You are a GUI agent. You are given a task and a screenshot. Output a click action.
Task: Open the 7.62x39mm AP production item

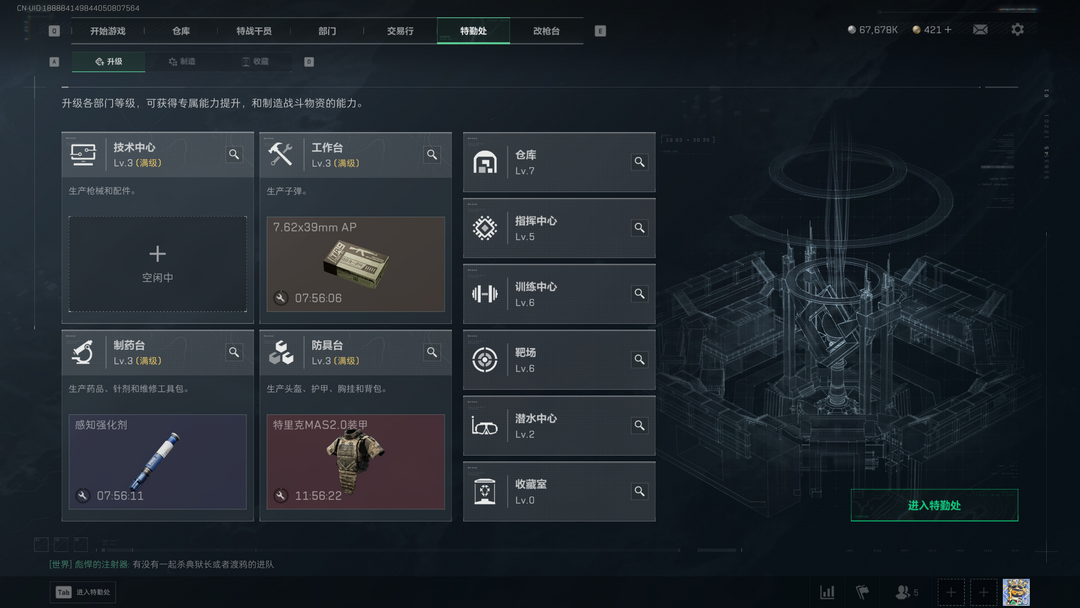coord(355,264)
